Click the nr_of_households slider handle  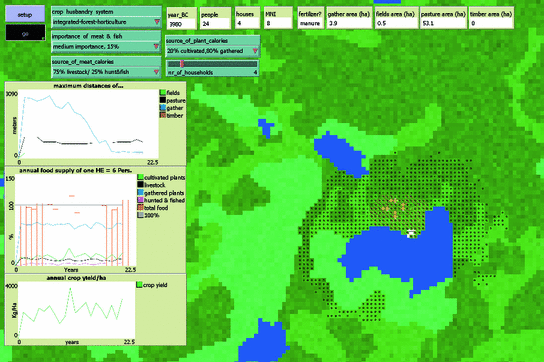pos(182,64)
